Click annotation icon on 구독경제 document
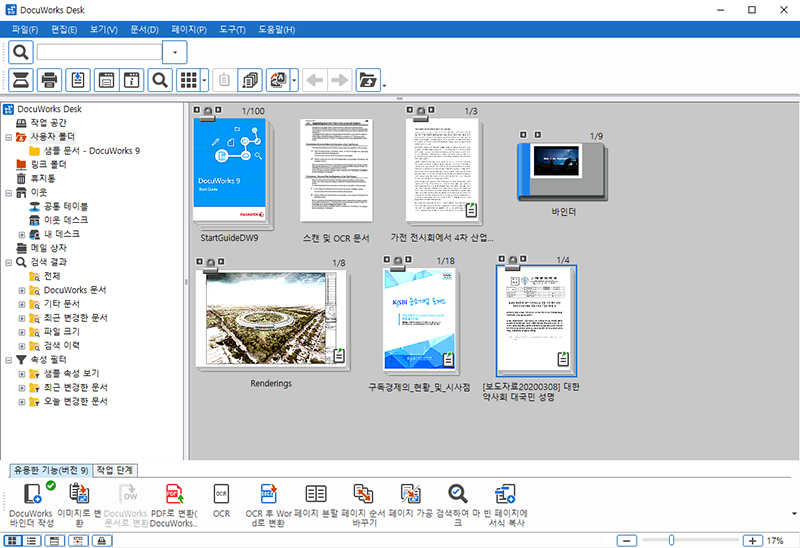Screen dimensions: 800x548 coord(448,359)
